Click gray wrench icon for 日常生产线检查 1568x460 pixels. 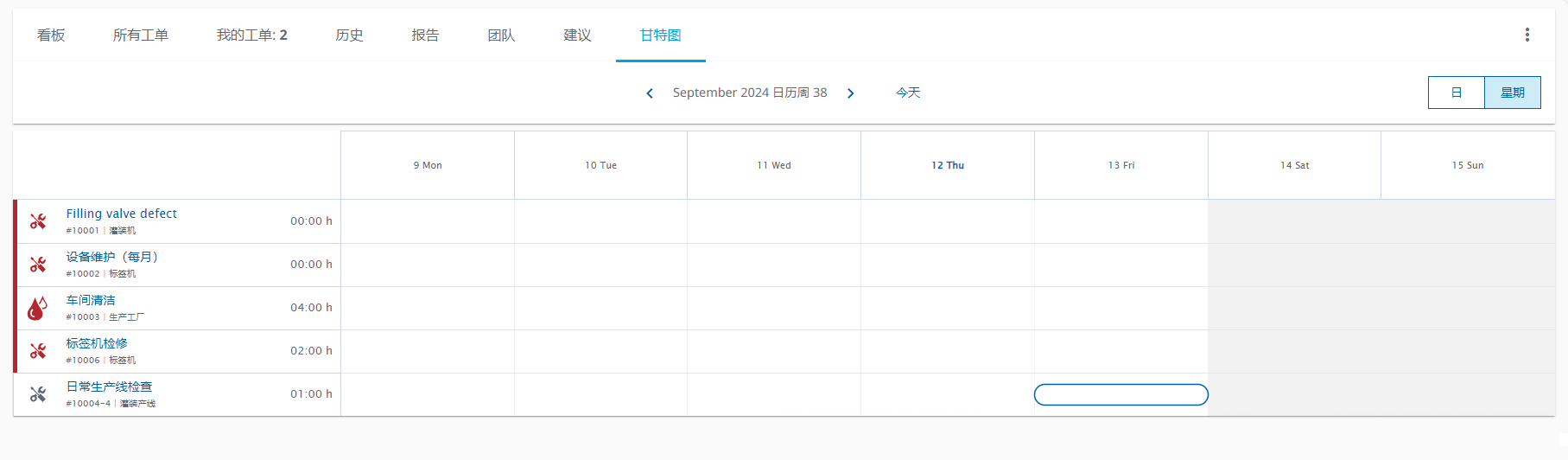[x=38, y=394]
